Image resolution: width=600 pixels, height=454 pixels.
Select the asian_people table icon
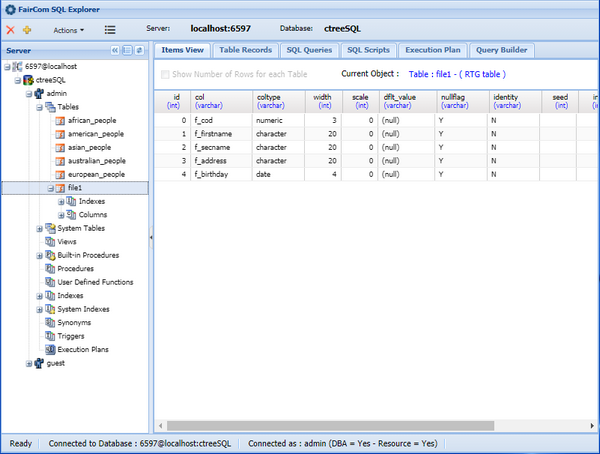click(x=60, y=147)
